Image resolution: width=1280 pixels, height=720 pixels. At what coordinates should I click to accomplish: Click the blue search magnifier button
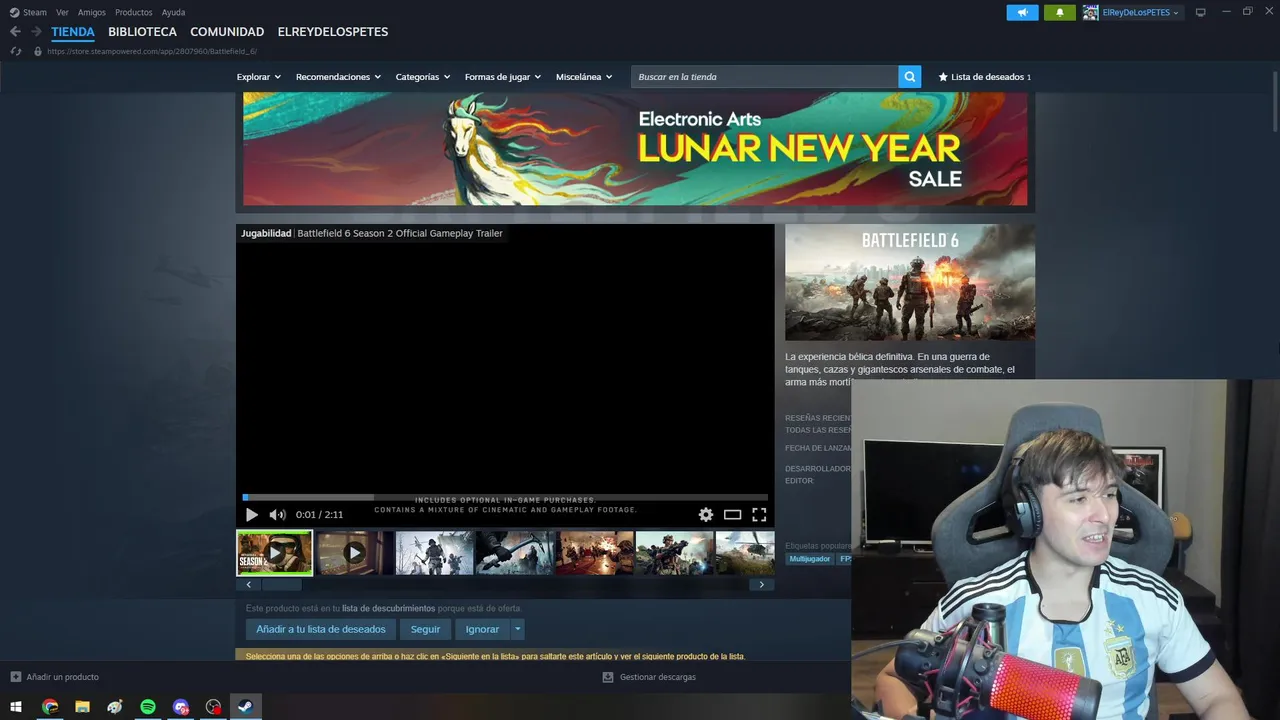(909, 77)
